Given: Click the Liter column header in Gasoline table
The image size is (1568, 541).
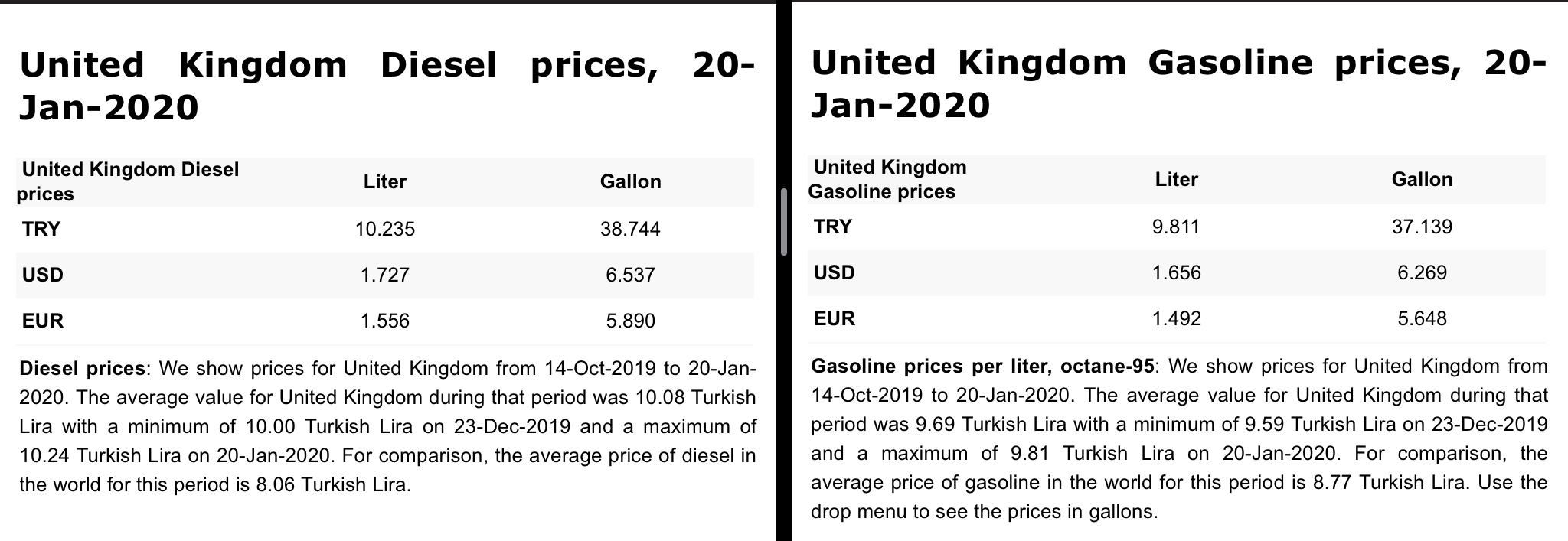Looking at the screenshot, I should click(1176, 179).
